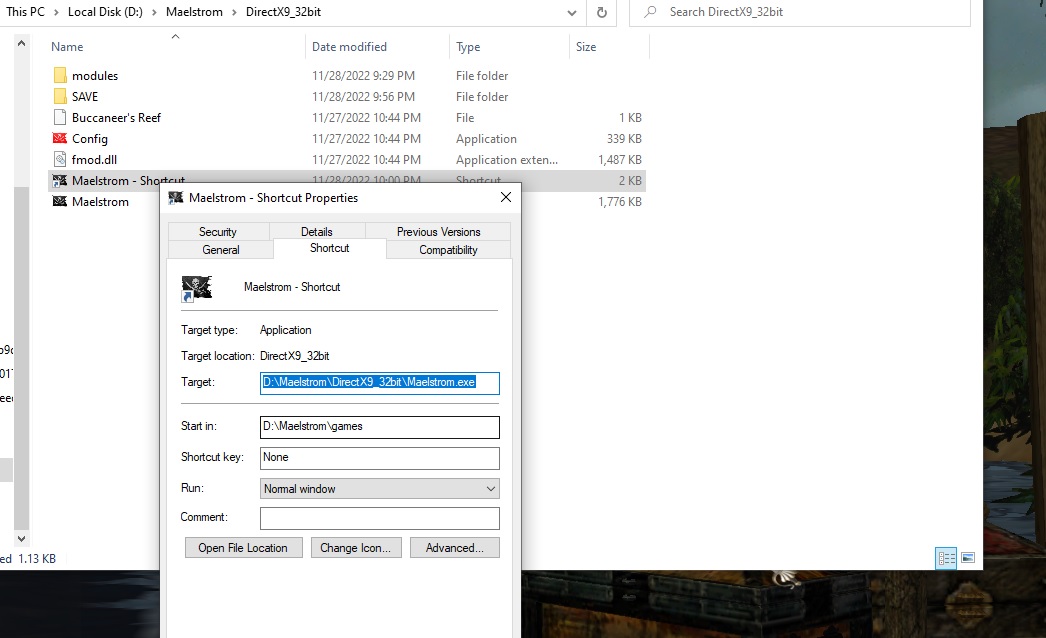Screen dimensions: 1046x638
Task: Click This PC in breadcrumb path
Action: [25, 12]
